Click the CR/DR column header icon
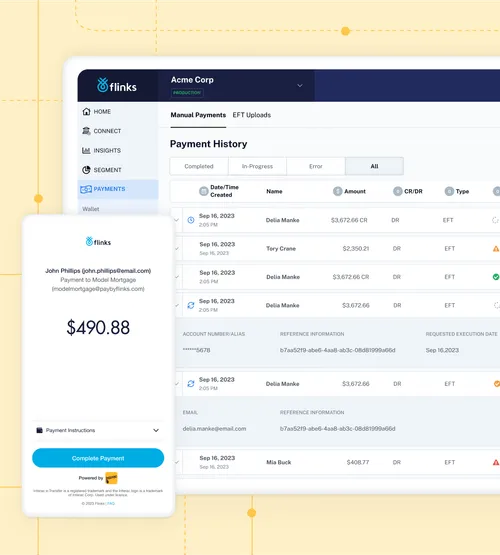 pos(398,191)
